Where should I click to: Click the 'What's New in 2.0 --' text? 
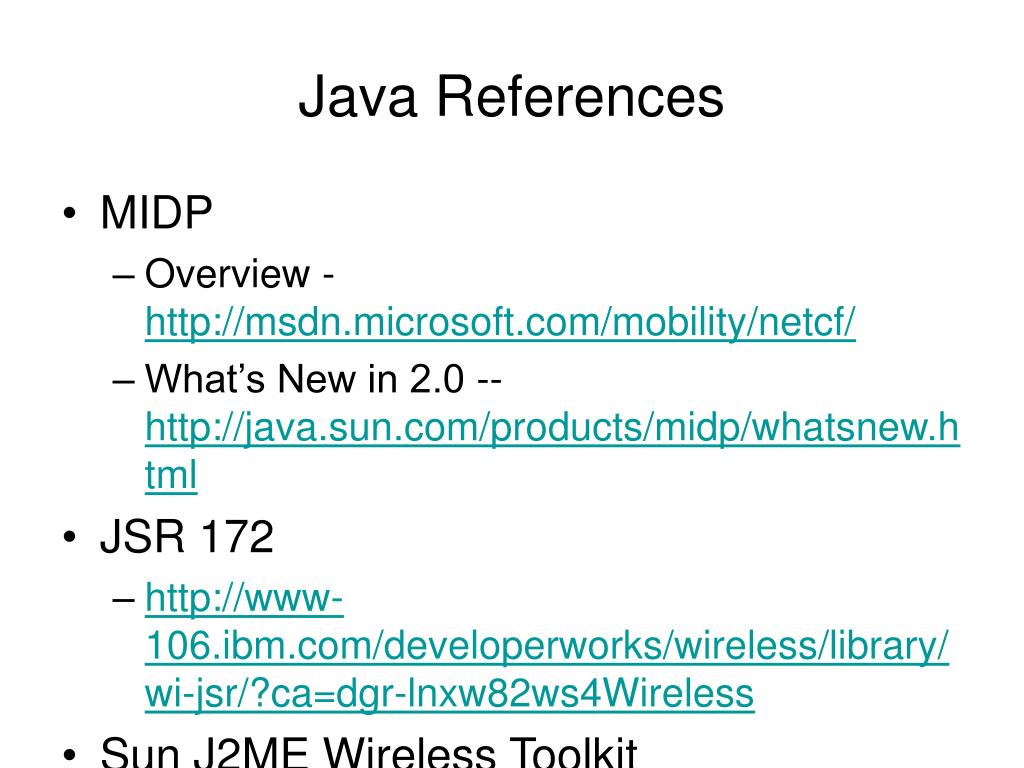323,378
